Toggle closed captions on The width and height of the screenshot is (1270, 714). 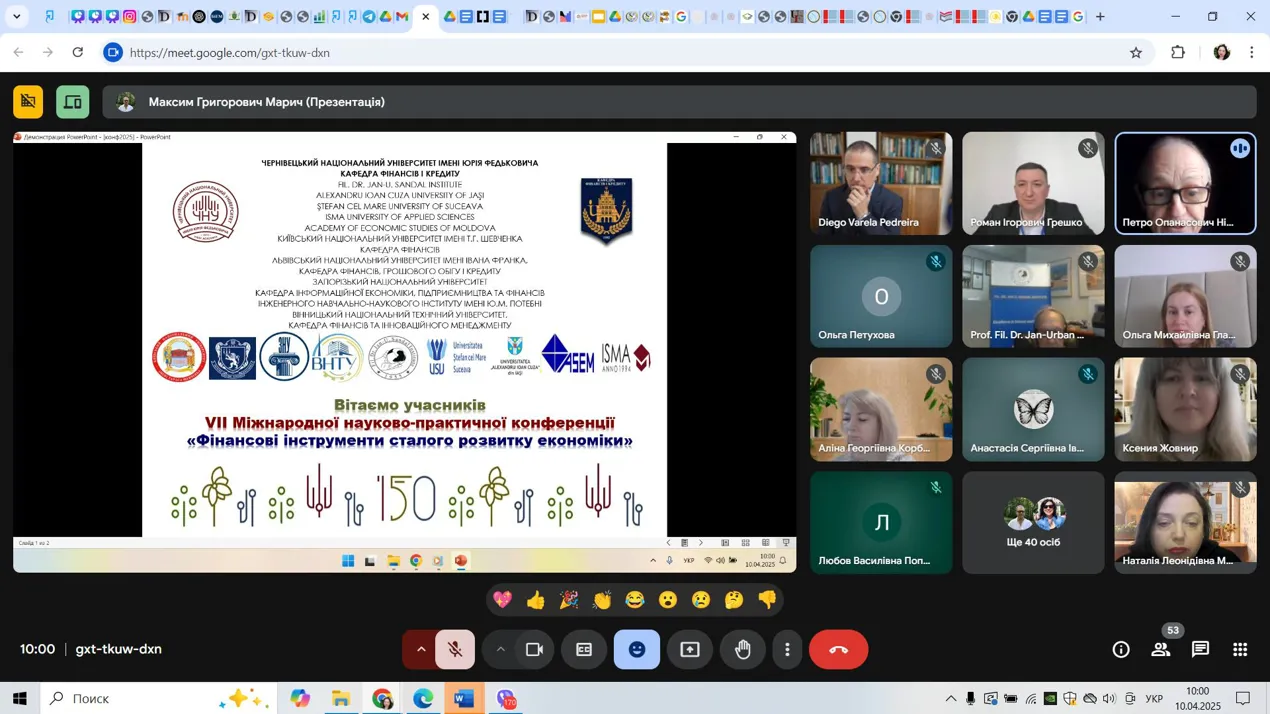click(584, 650)
